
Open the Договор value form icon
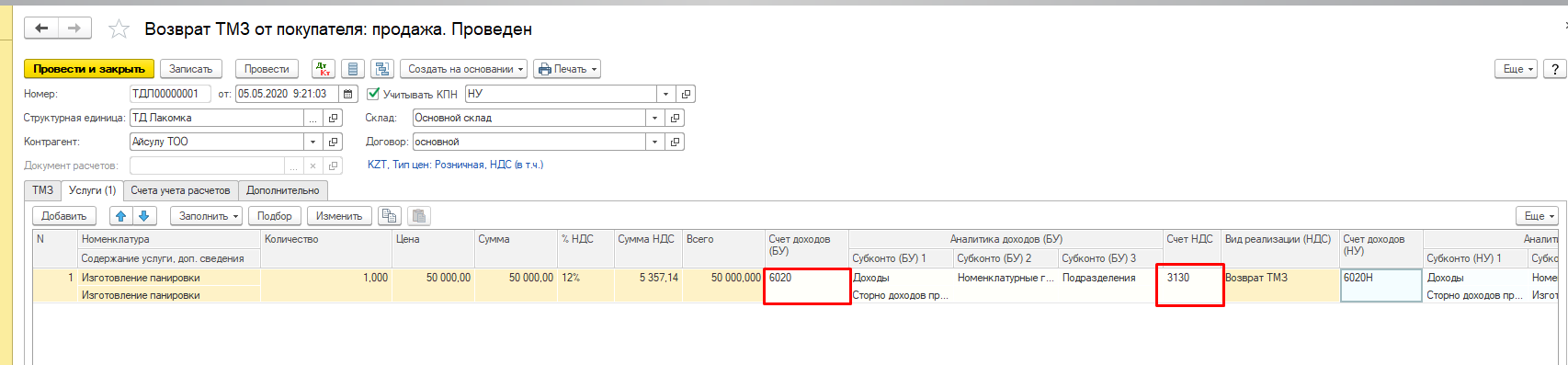click(x=675, y=142)
